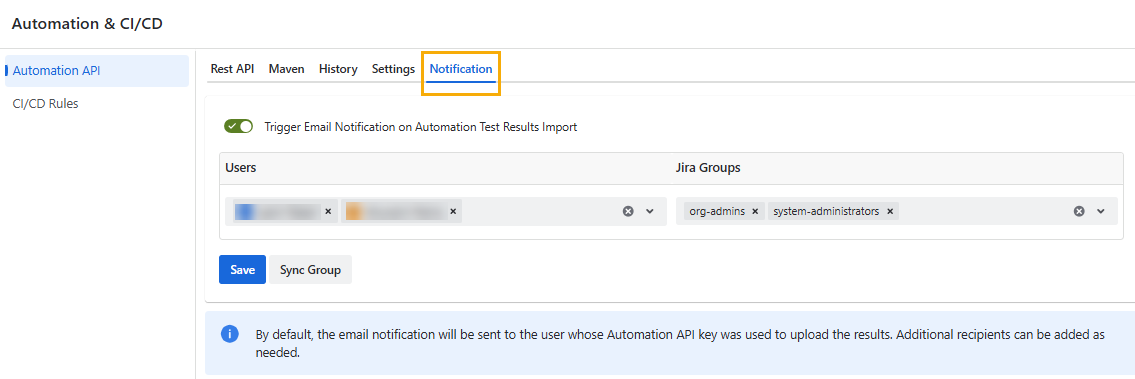
Task: Open Automation API in sidebar
Action: [97, 71]
